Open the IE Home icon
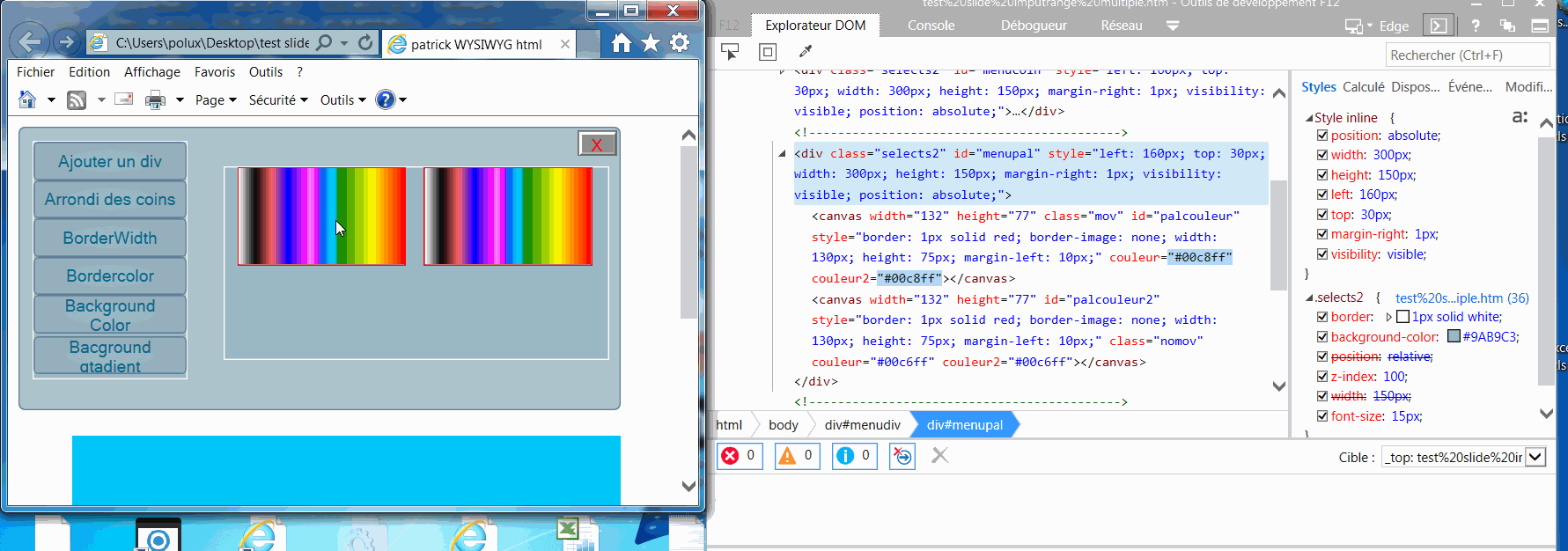The image size is (1568, 551). 622,43
